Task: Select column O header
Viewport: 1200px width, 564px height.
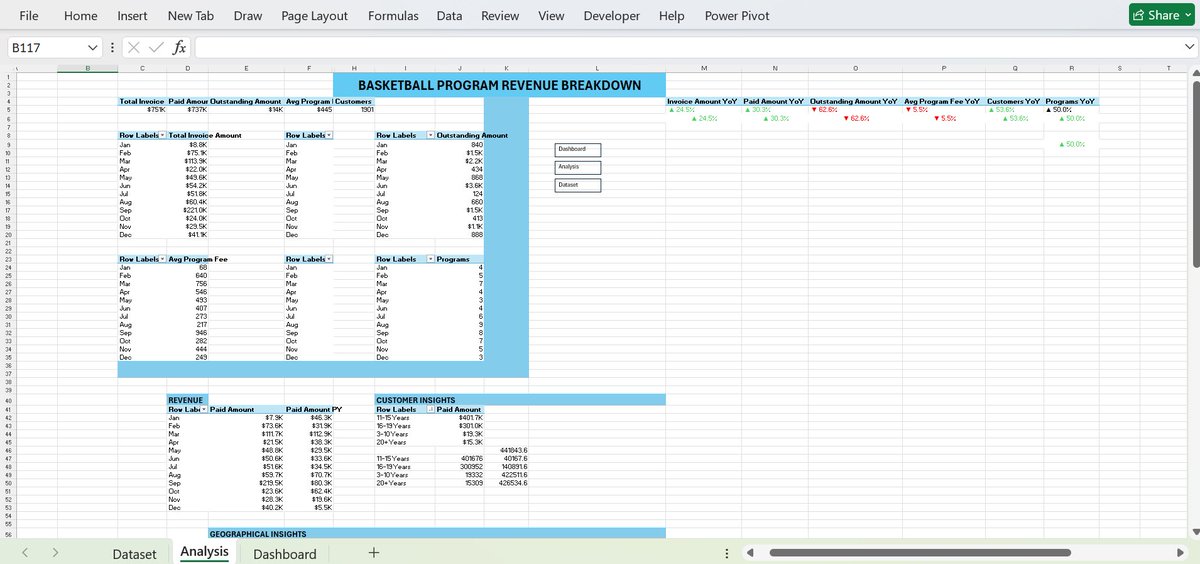Action: [x=855, y=68]
